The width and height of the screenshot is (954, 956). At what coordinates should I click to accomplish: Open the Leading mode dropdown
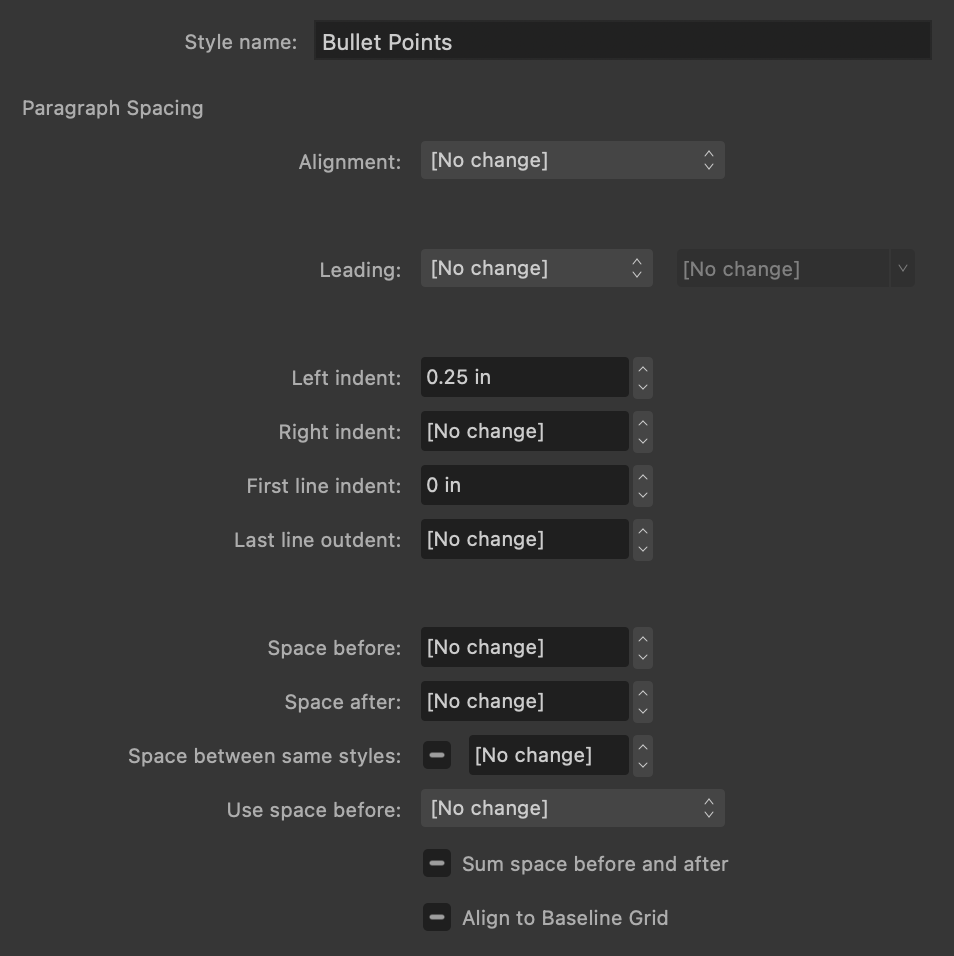click(x=536, y=268)
